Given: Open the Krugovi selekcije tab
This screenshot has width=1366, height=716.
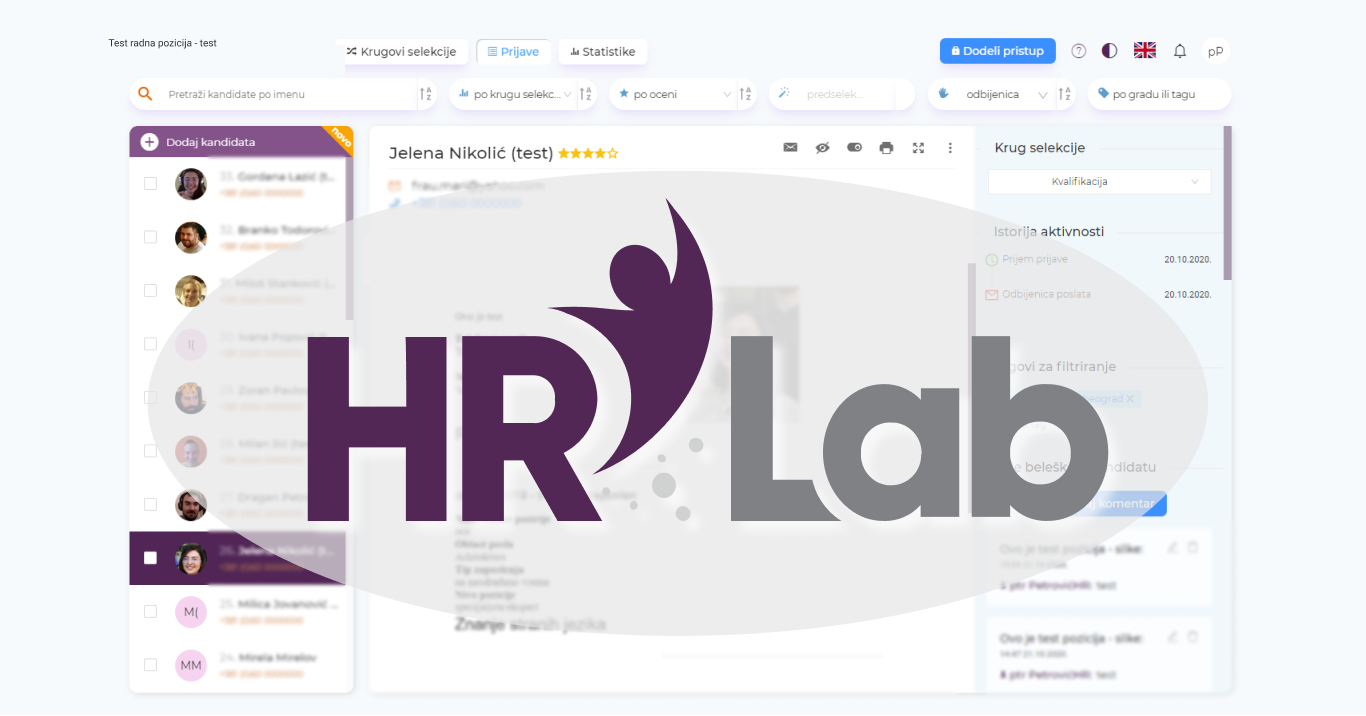Looking at the screenshot, I should pyautogui.click(x=404, y=50).
